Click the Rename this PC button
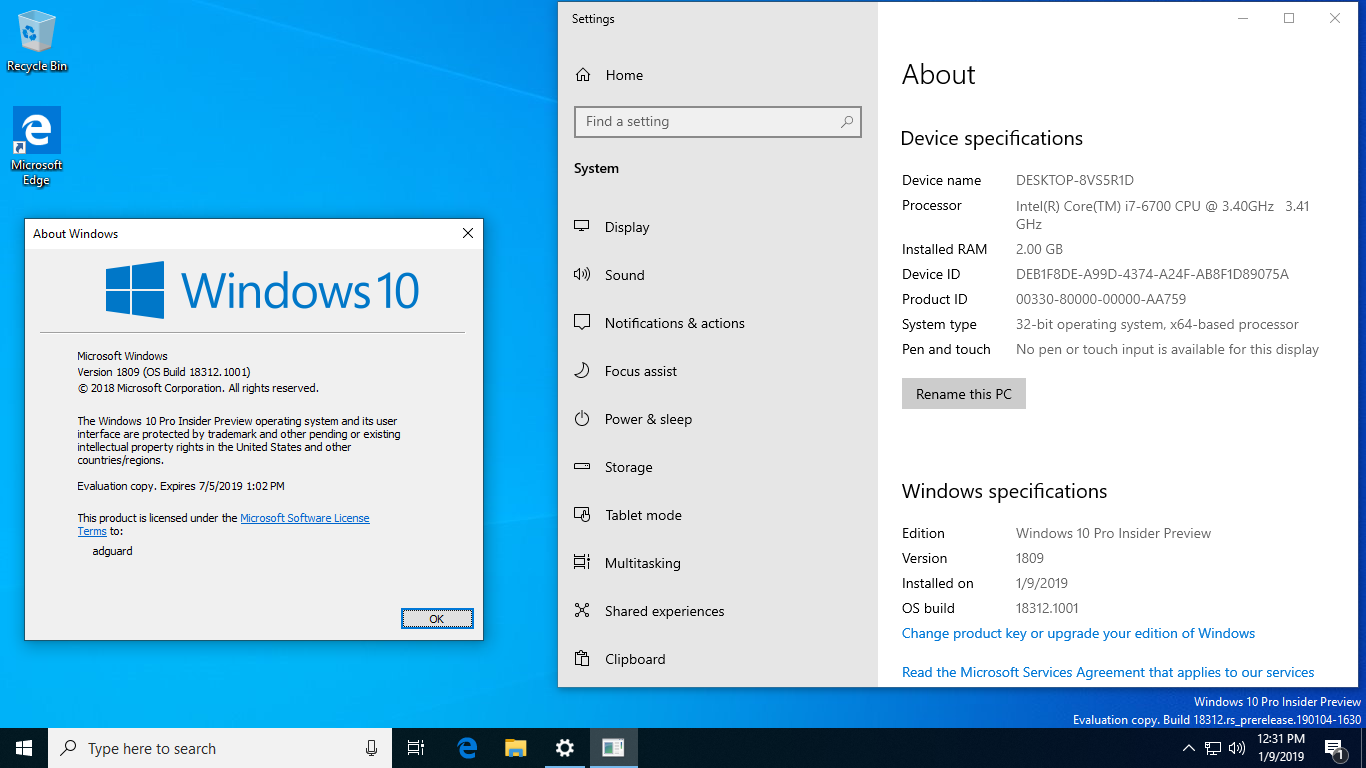1366x768 pixels. (x=964, y=394)
